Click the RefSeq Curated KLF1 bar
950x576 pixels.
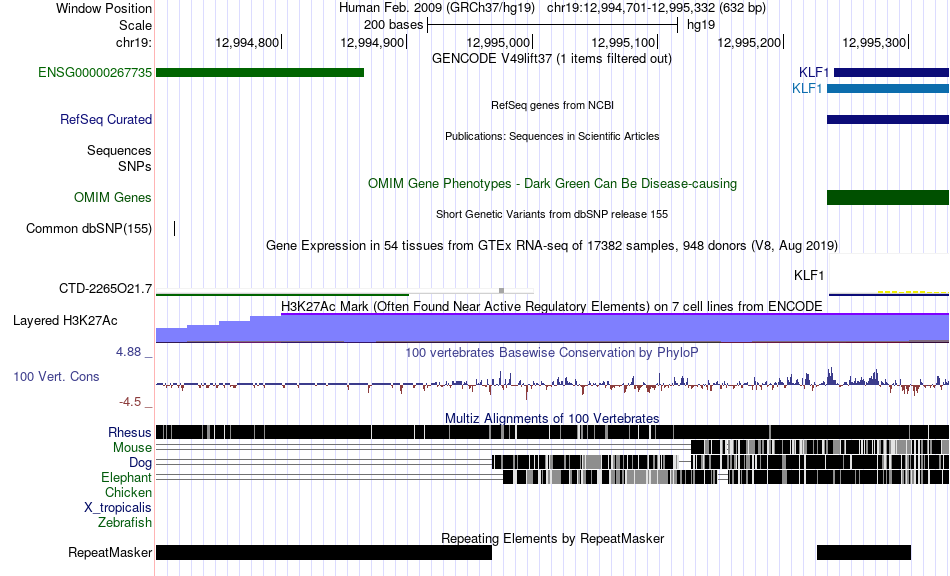[x=888, y=119]
